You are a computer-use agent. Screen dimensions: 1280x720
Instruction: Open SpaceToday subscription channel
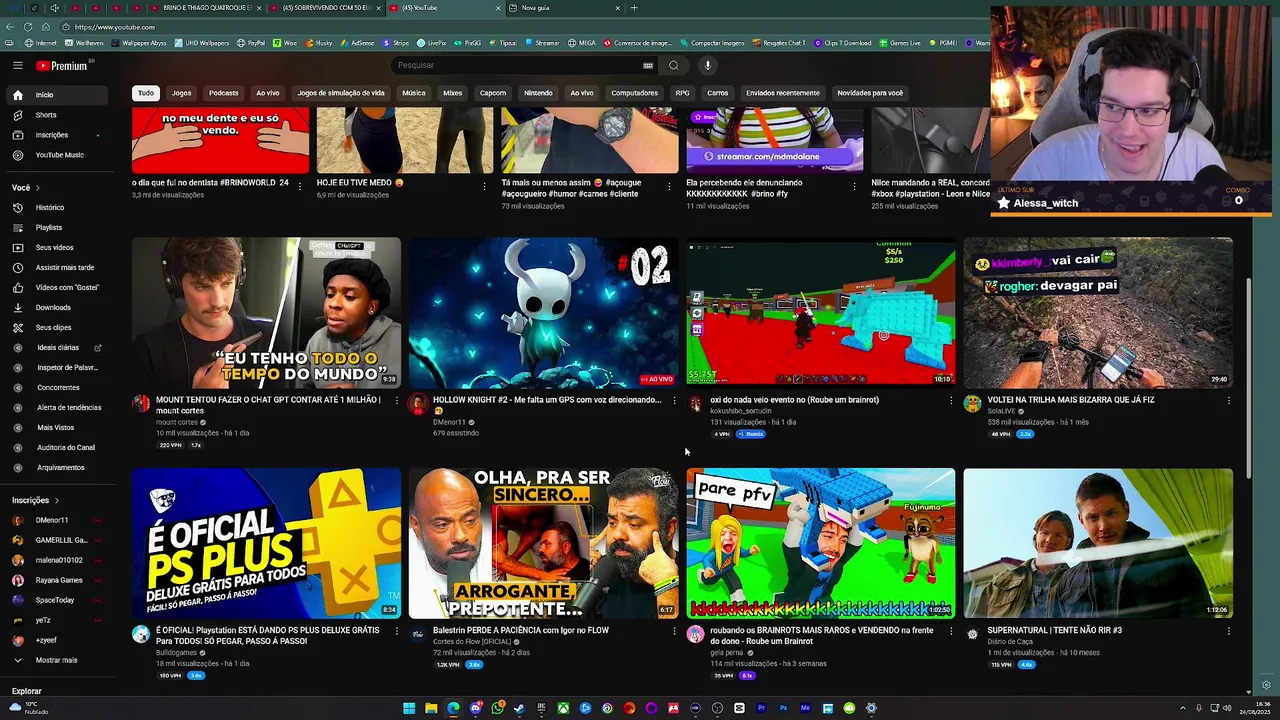click(x=56, y=600)
